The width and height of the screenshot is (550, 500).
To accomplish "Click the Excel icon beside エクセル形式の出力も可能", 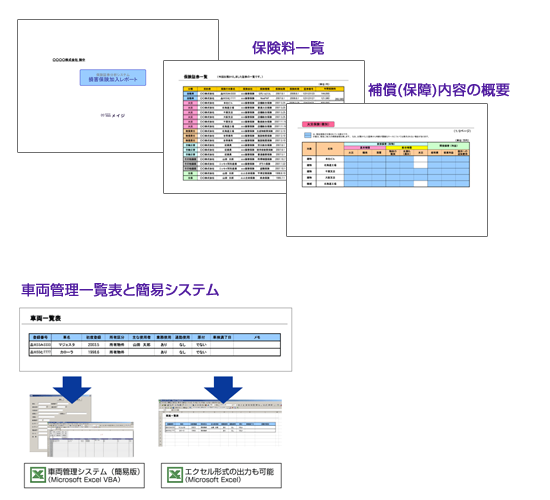I will pyautogui.click(x=175, y=475).
